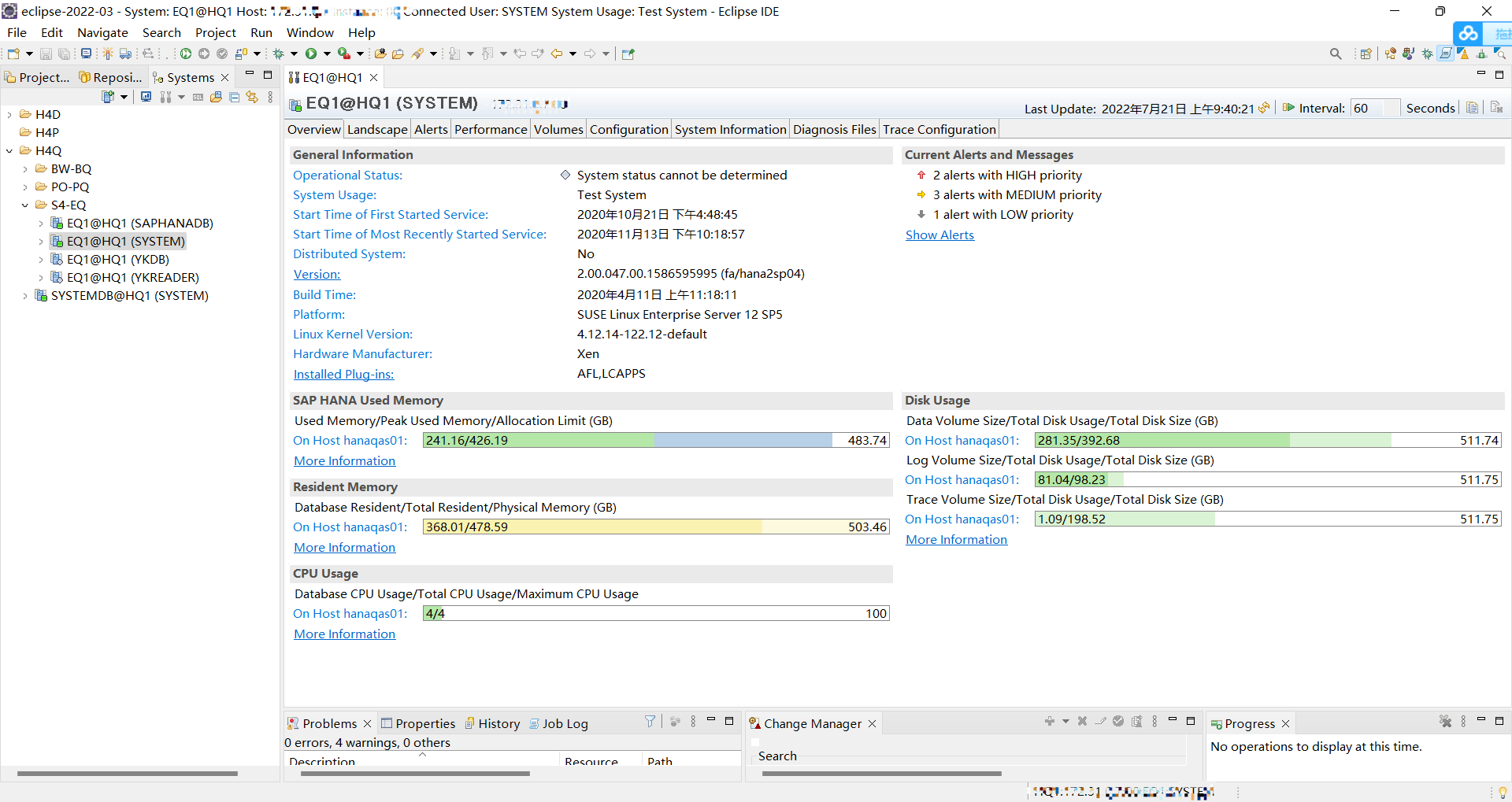This screenshot has height=802, width=1512.
Task: Click the Open Task toolbar icon
Action: tap(398, 54)
